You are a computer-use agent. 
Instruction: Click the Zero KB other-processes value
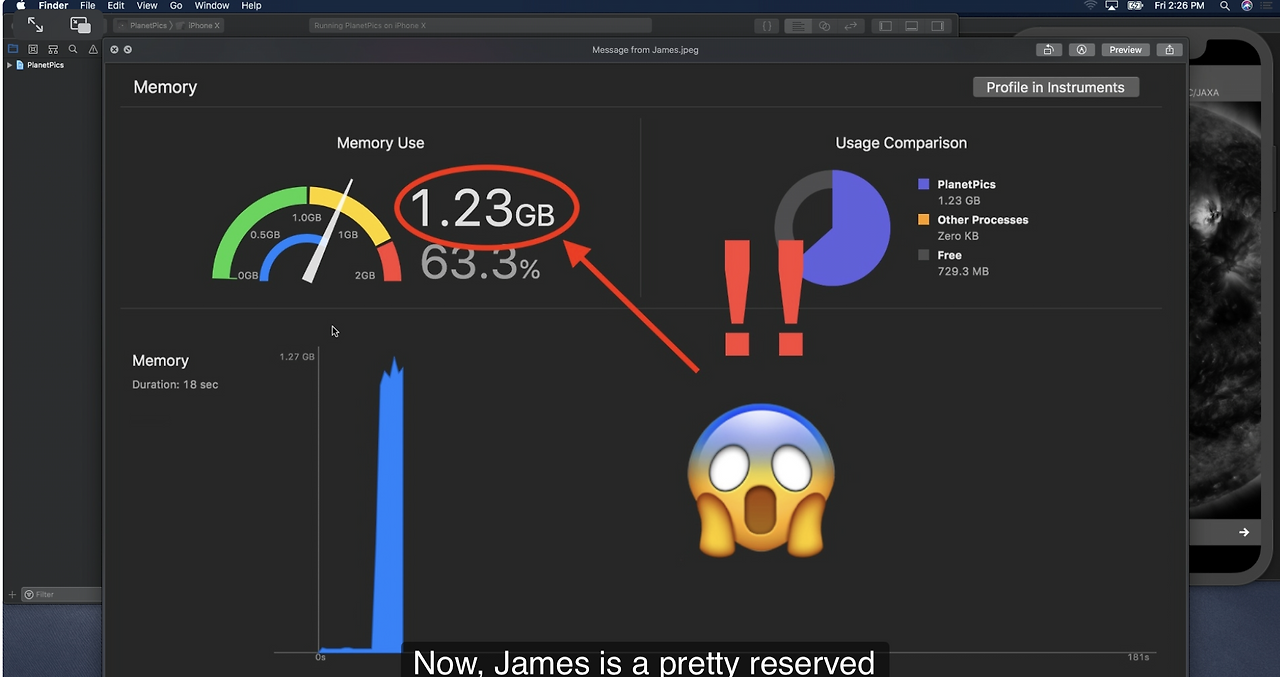pos(958,236)
